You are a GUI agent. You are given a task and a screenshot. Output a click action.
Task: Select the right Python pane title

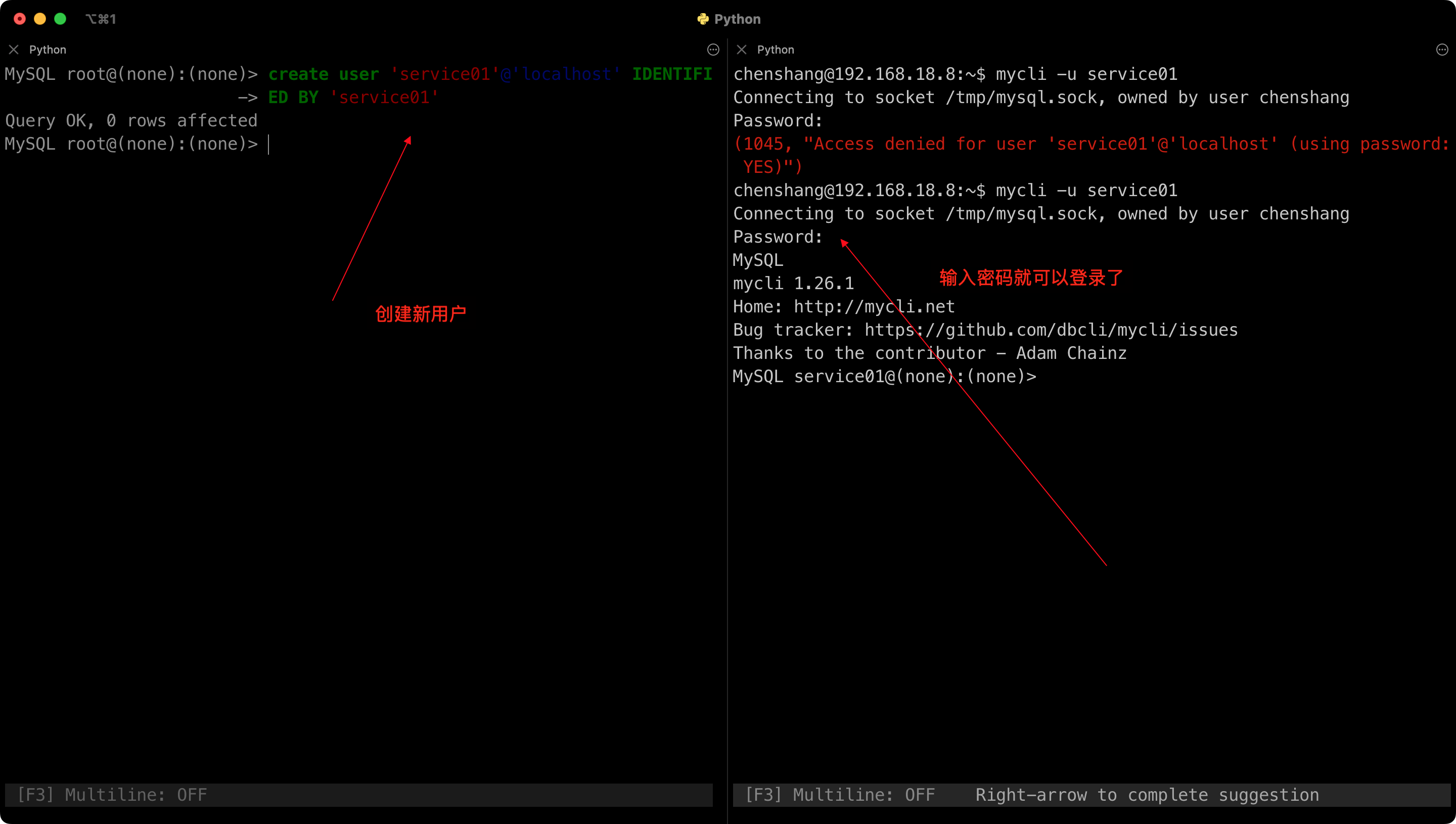pyautogui.click(x=775, y=50)
